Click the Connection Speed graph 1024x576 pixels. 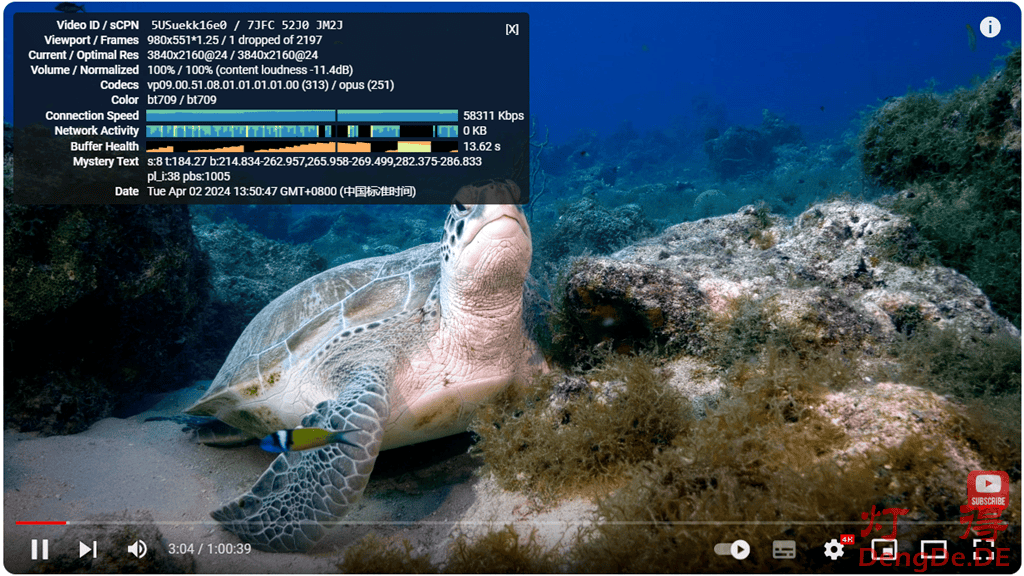(302, 116)
